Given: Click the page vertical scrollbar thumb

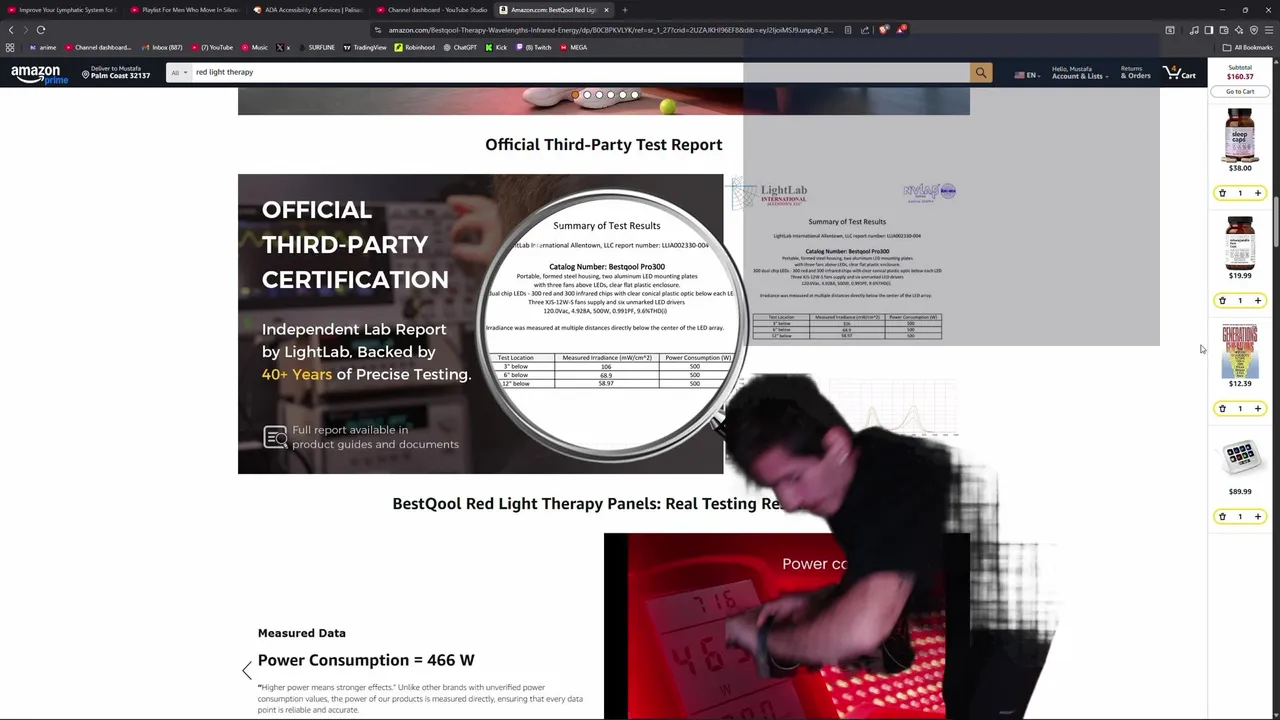Looking at the screenshot, I should 1276,220.
